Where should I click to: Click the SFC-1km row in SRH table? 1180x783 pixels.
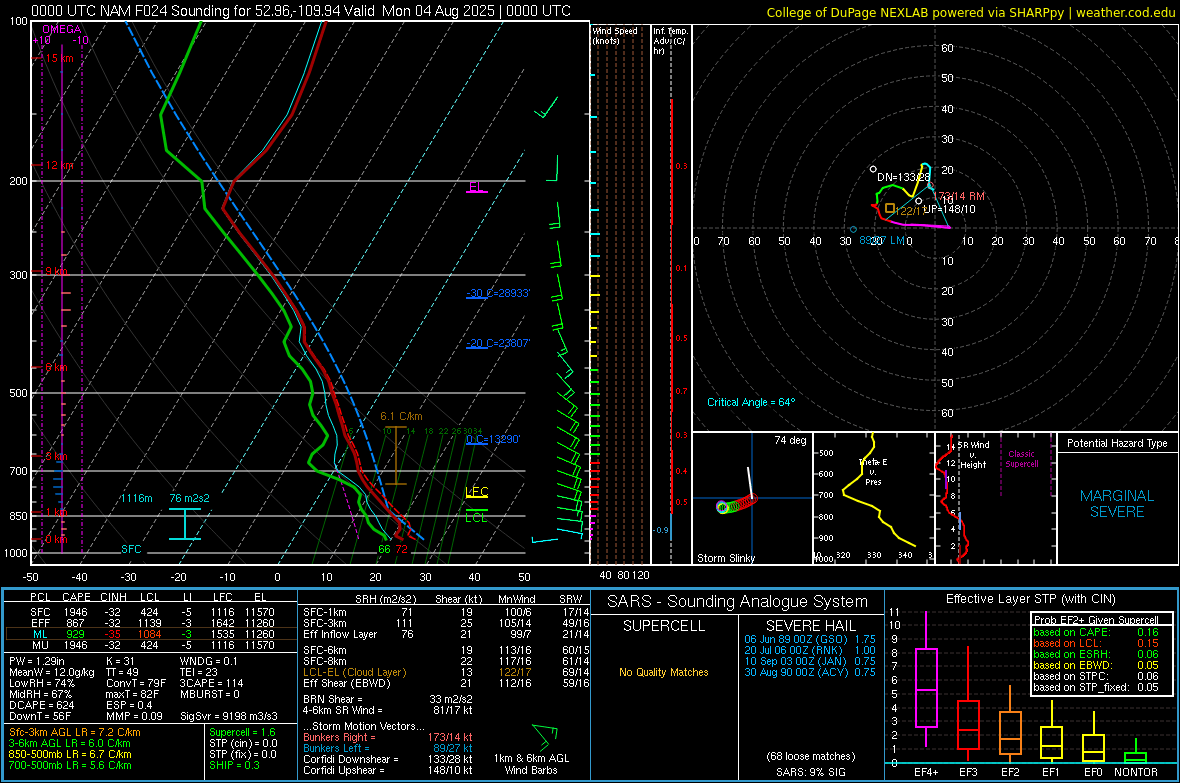click(x=445, y=612)
